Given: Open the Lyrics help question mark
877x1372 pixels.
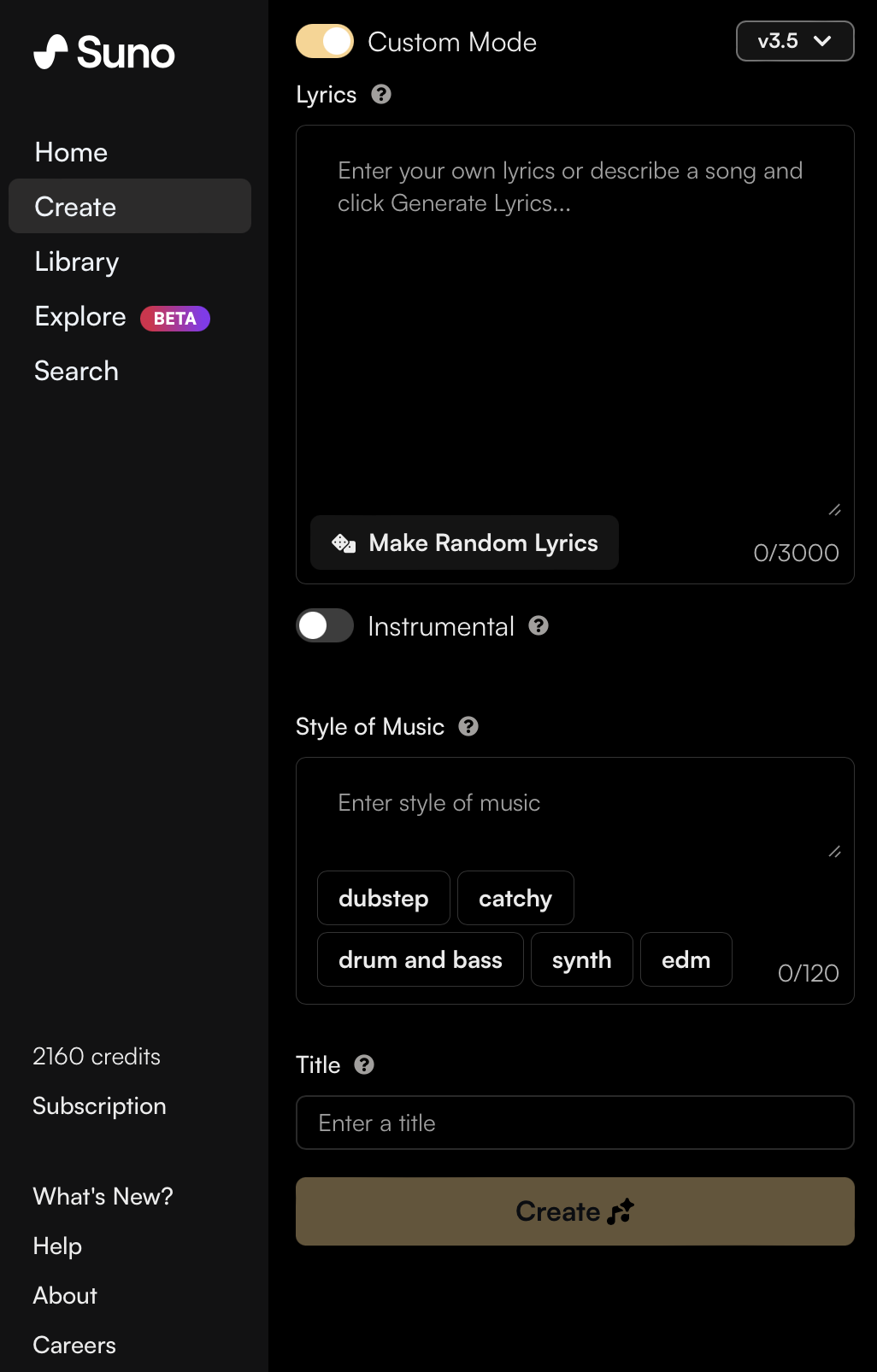Looking at the screenshot, I should 381,95.
